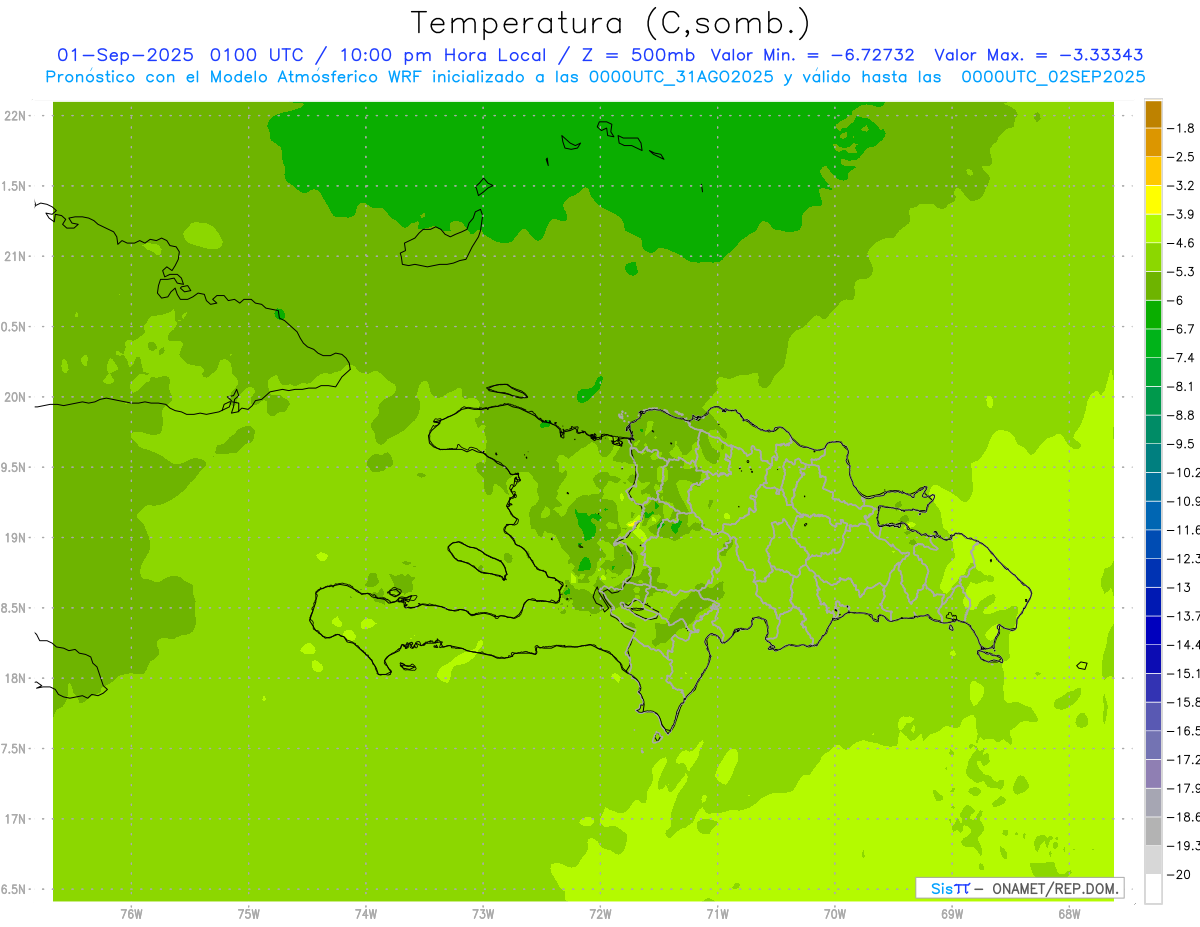The height and width of the screenshot is (927, 1200).
Task: Click the '-13' legend value
Action: tap(1180, 587)
